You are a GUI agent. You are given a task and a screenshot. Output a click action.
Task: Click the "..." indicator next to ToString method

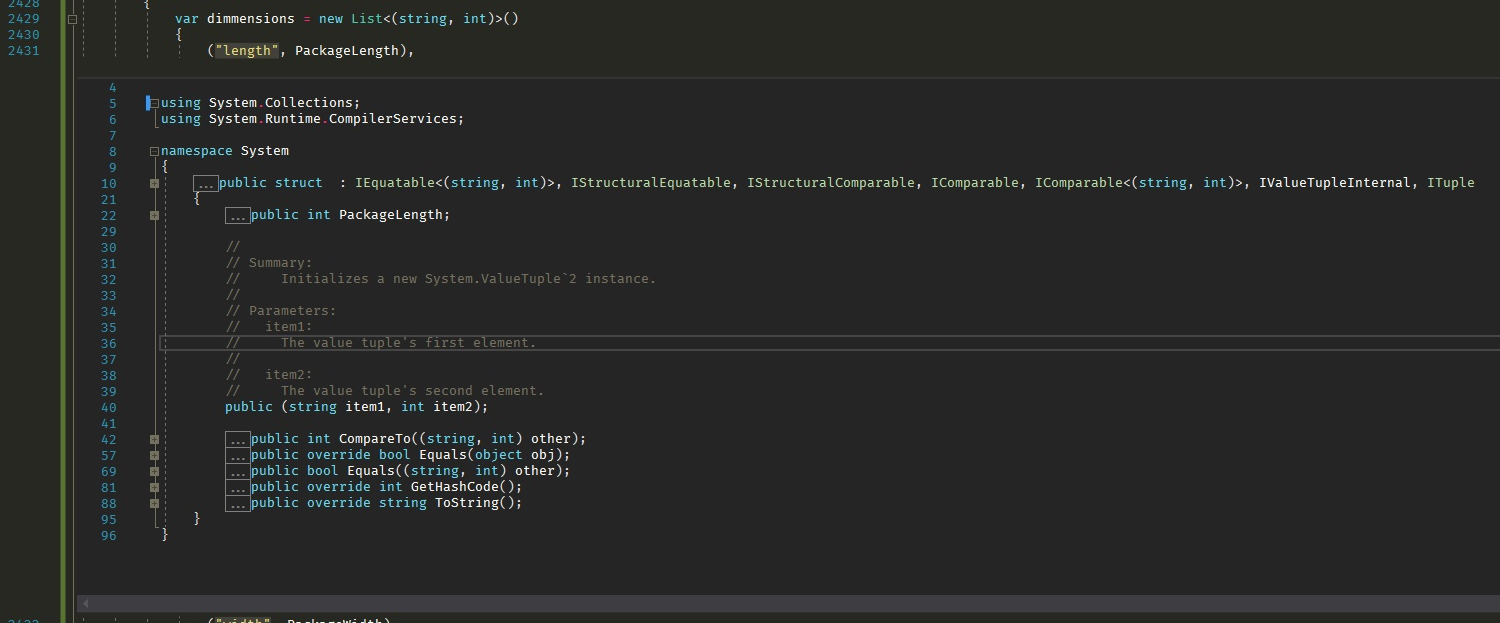coord(238,503)
